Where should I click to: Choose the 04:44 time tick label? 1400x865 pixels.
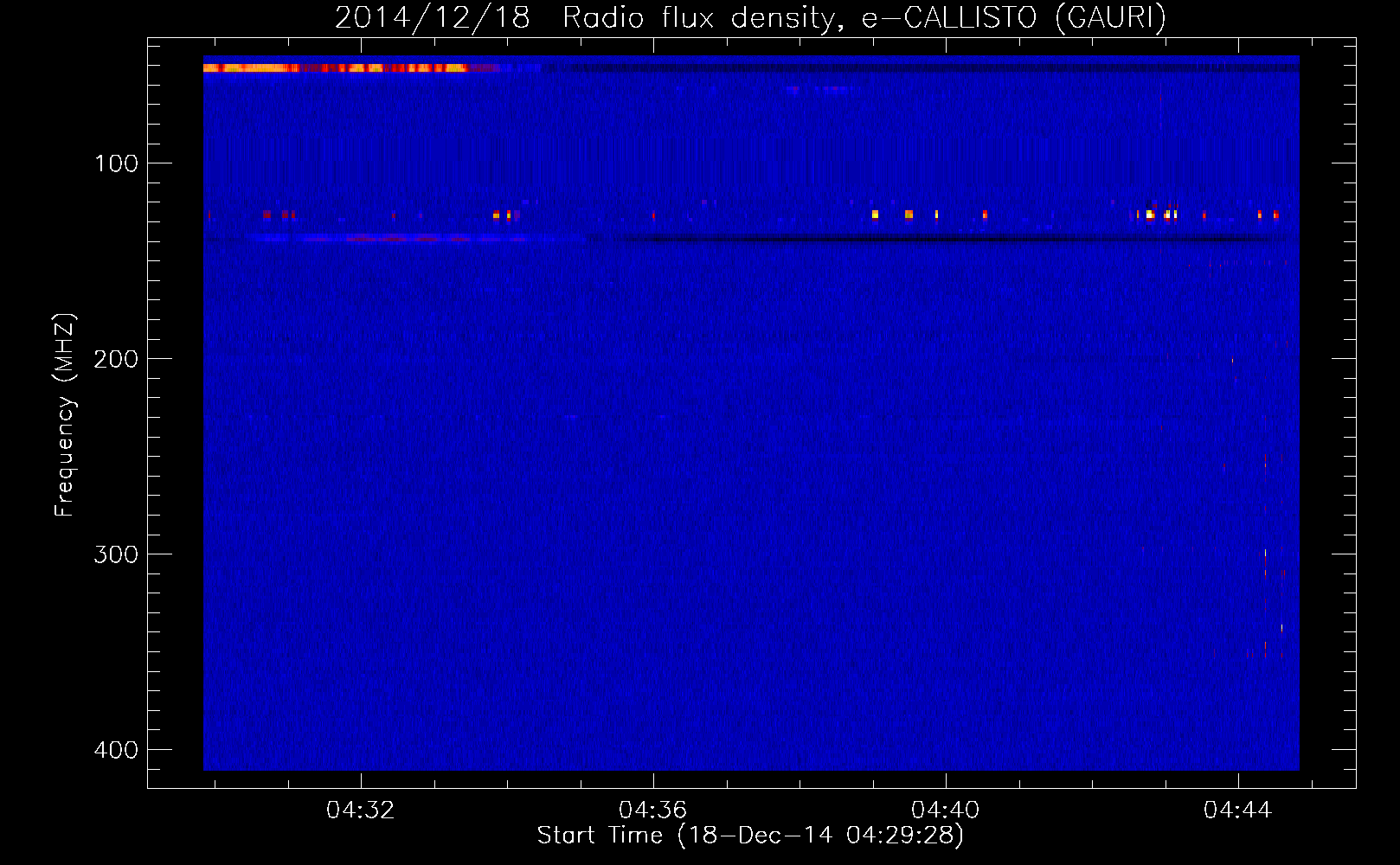pos(1237,810)
